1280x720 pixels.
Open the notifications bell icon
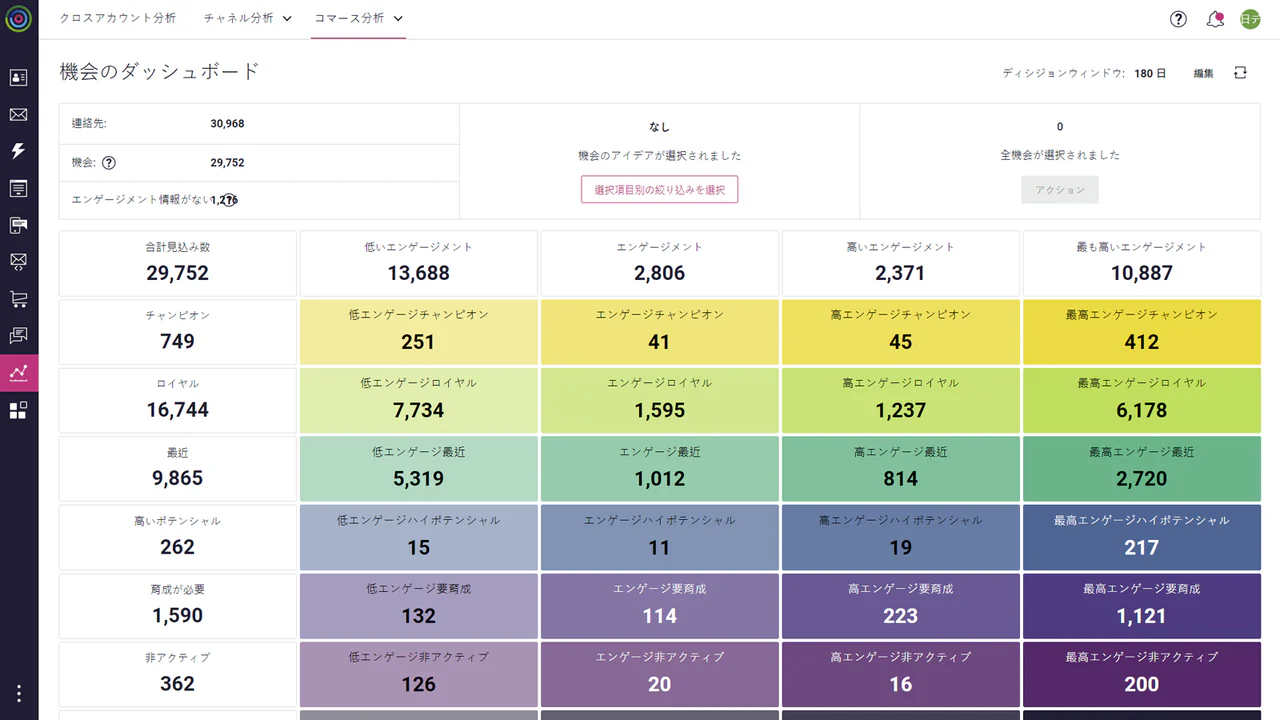(1215, 19)
